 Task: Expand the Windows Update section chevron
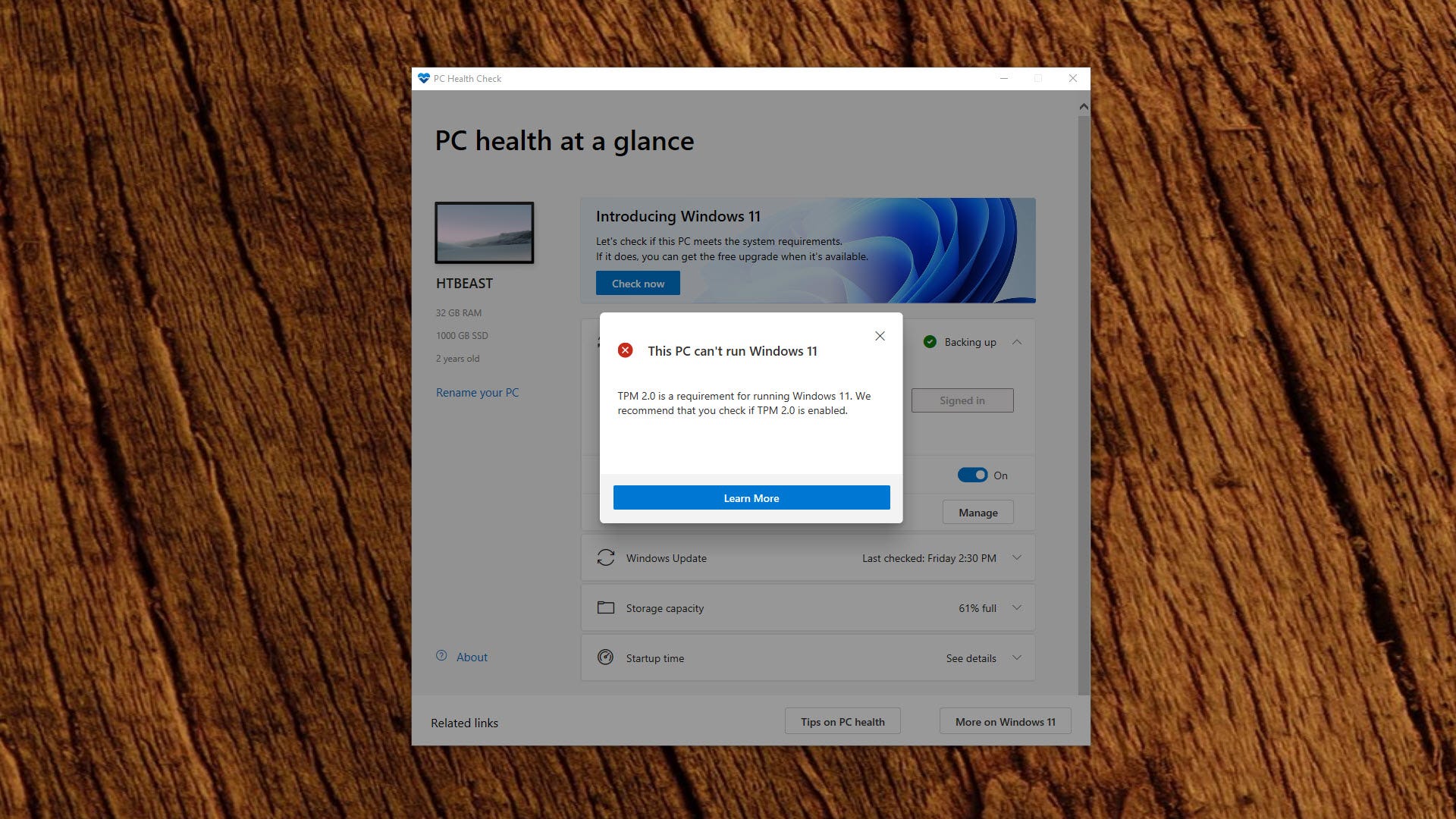[1018, 558]
